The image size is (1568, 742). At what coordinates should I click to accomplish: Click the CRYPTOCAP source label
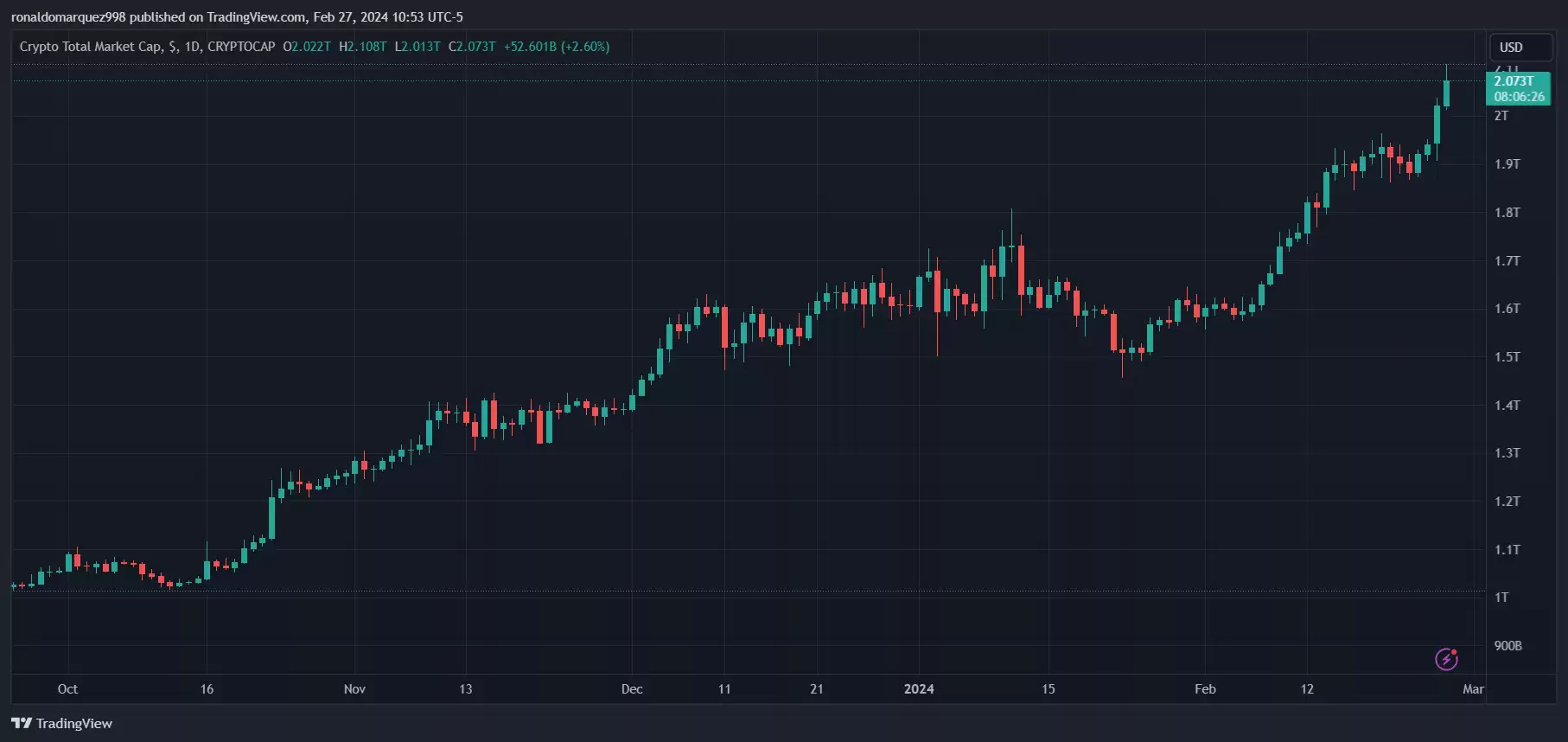coord(241,47)
